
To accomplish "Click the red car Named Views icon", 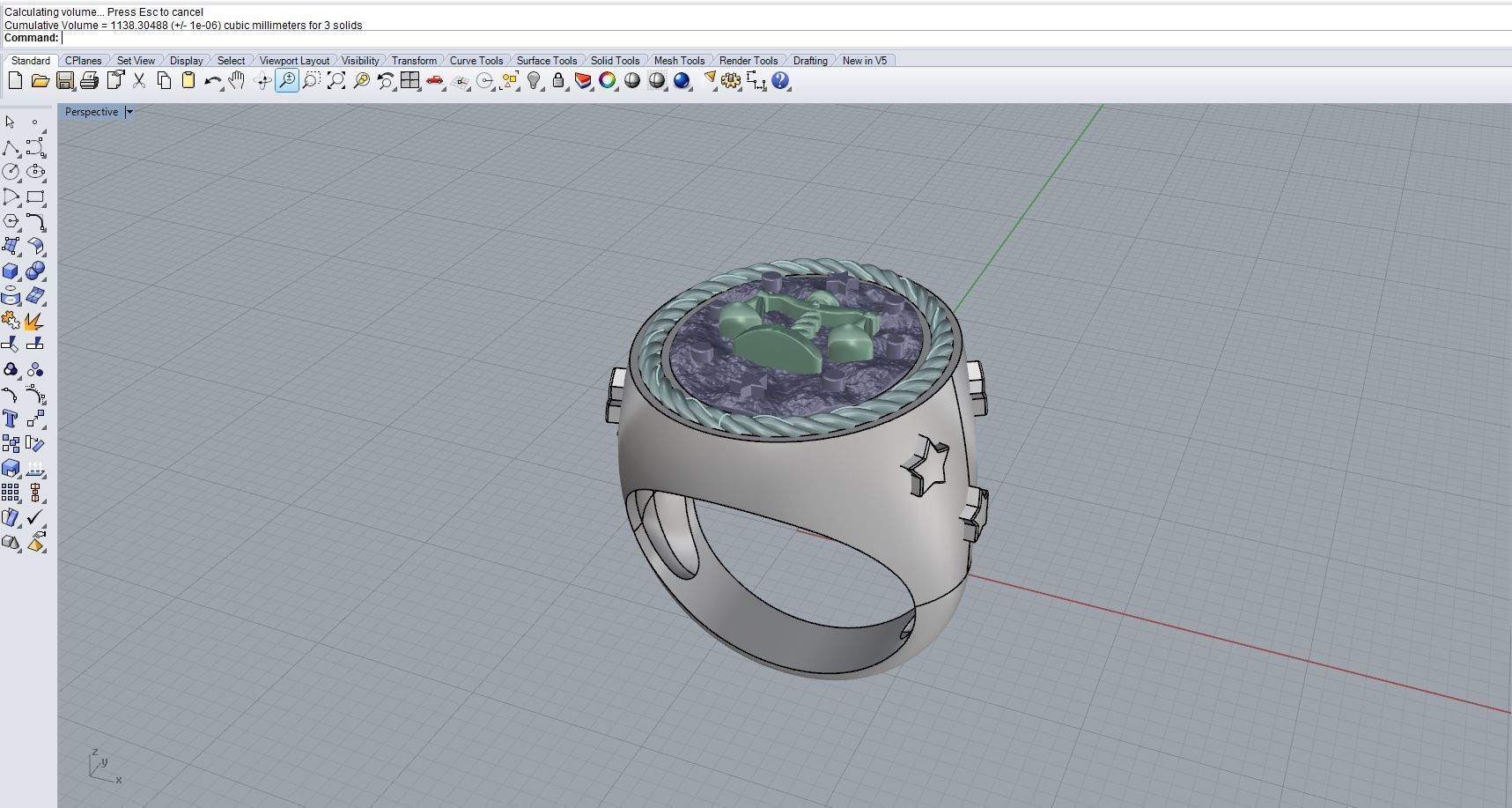I will [435, 81].
